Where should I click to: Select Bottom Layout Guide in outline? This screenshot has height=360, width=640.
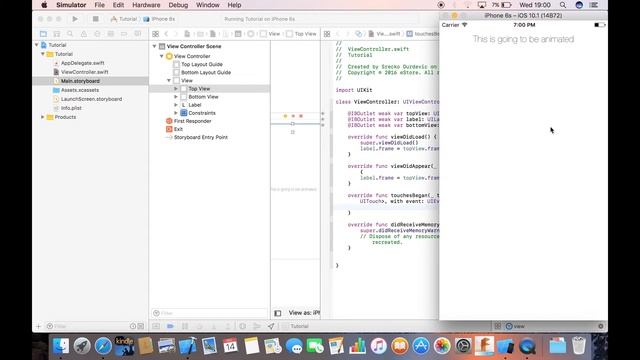(x=206, y=72)
